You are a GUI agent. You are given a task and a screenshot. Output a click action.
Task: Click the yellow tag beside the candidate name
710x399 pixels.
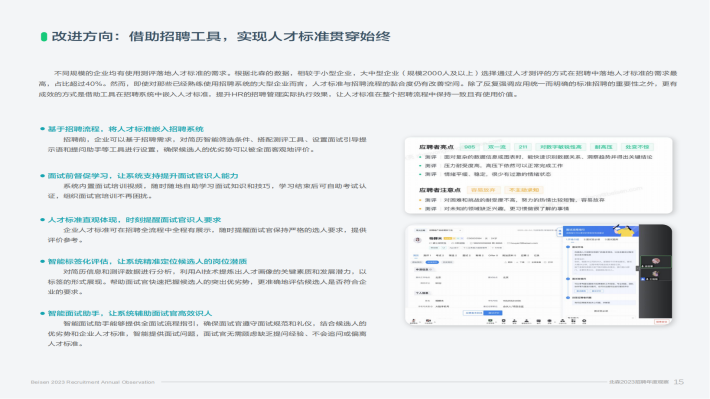coord(448,238)
